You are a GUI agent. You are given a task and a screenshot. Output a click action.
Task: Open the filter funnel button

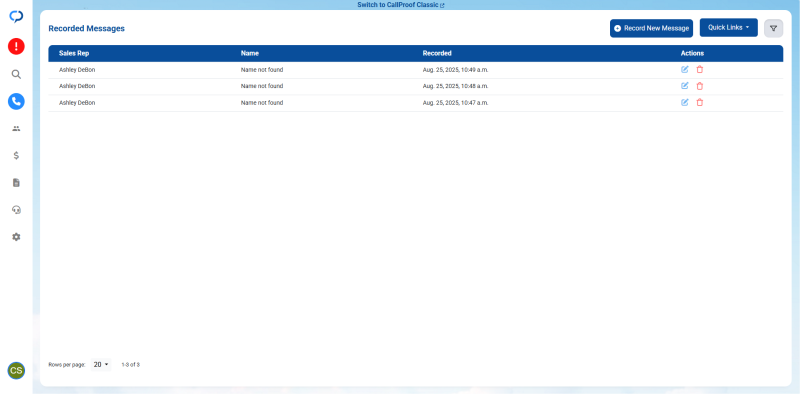[x=773, y=29]
